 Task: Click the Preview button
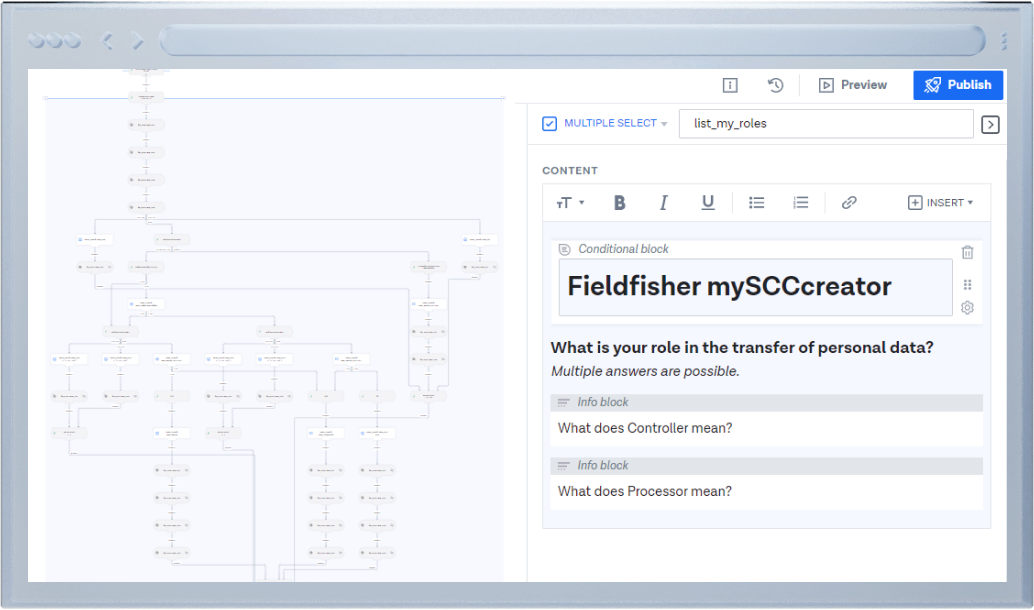(x=853, y=85)
